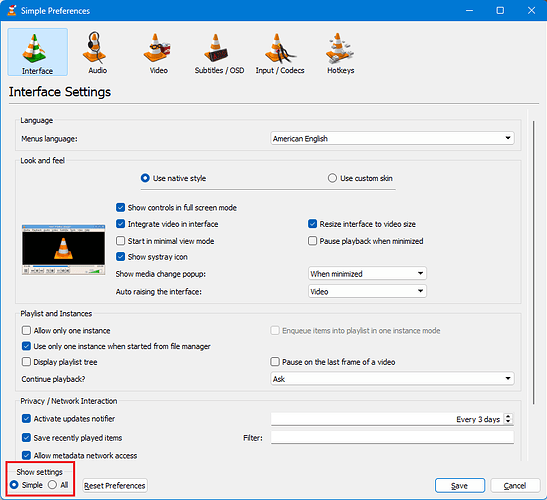Open the Input / Codecs category icon
The height and width of the screenshot is (500, 547).
point(280,48)
